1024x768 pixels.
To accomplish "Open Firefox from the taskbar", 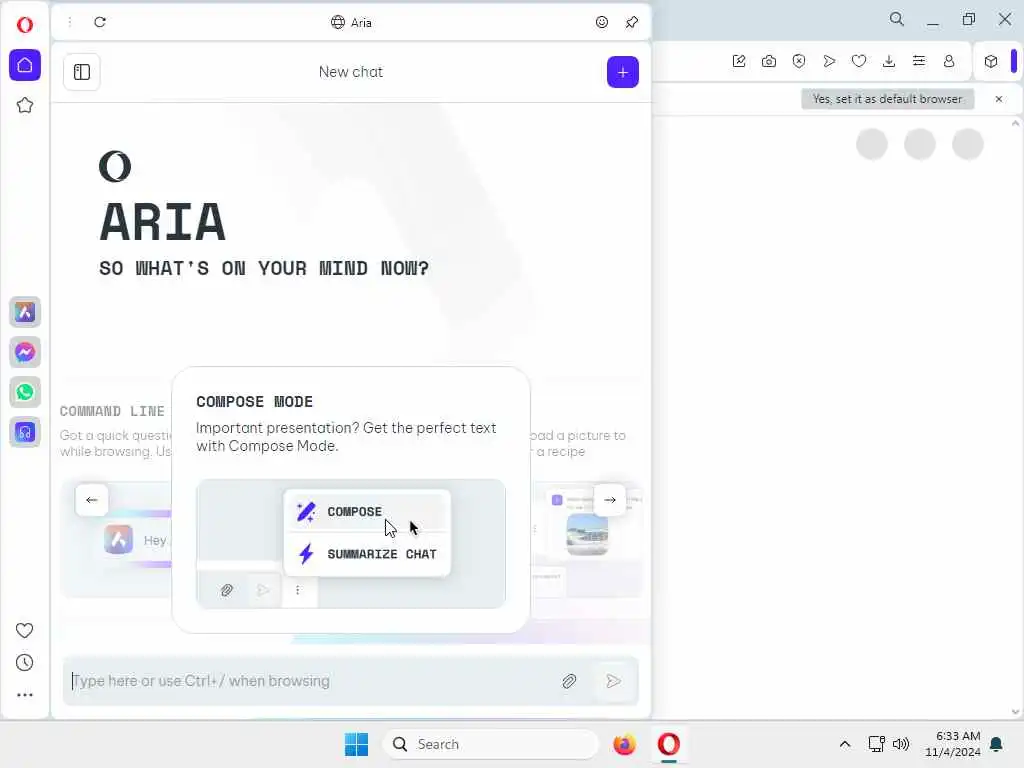I will (x=624, y=744).
